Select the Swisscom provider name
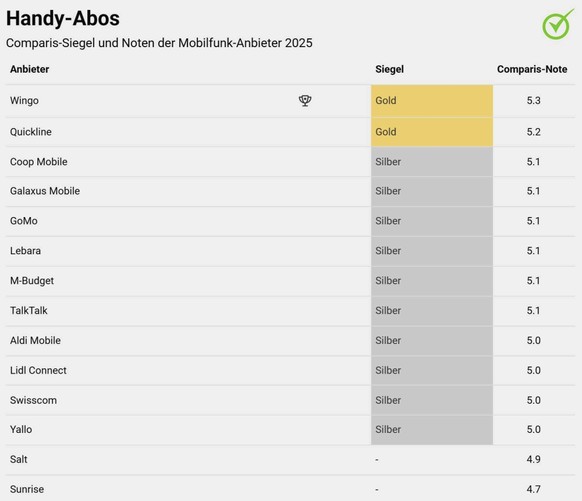Screen dimensions: 582x501 (x=33, y=400)
